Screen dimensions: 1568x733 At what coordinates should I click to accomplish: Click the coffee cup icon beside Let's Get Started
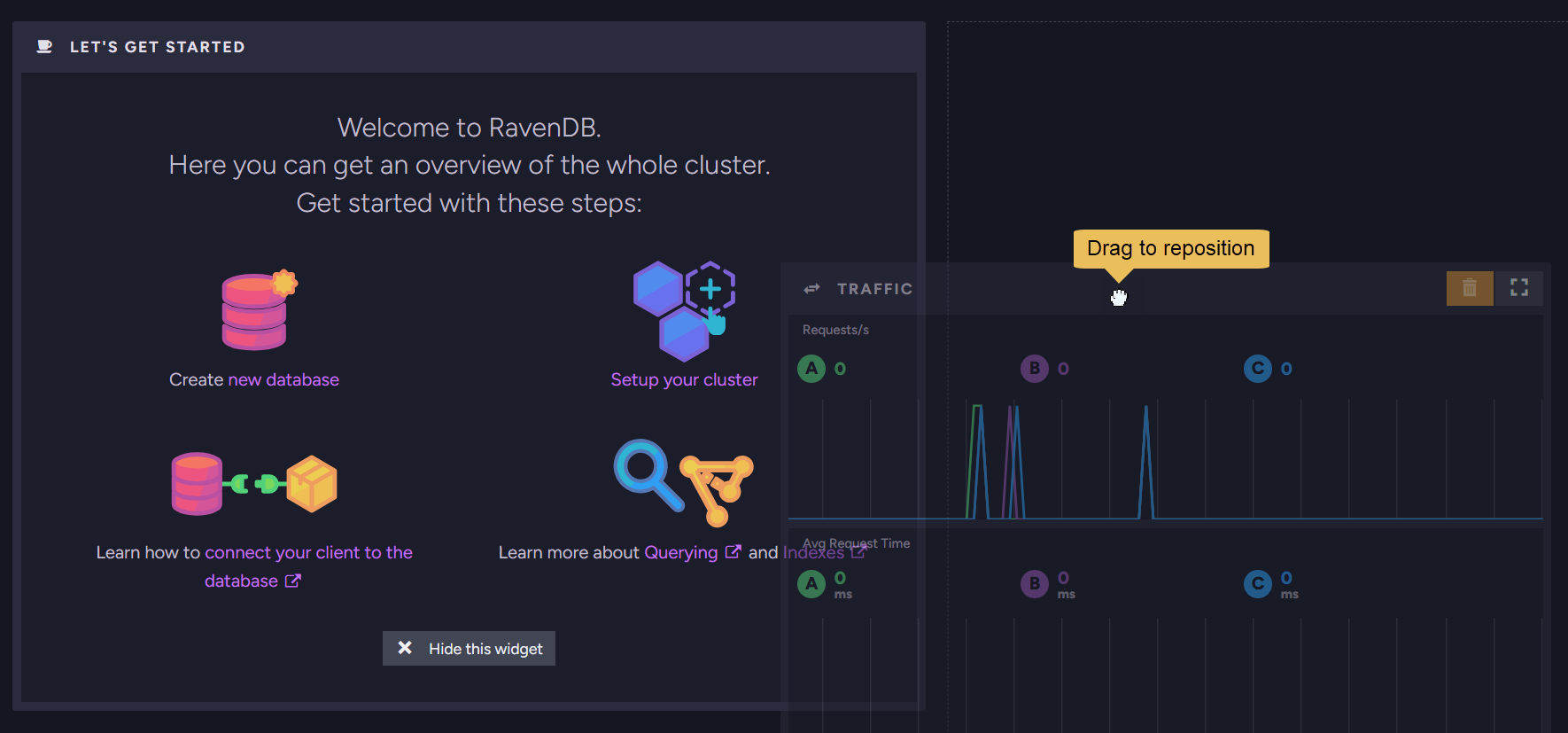tap(44, 47)
